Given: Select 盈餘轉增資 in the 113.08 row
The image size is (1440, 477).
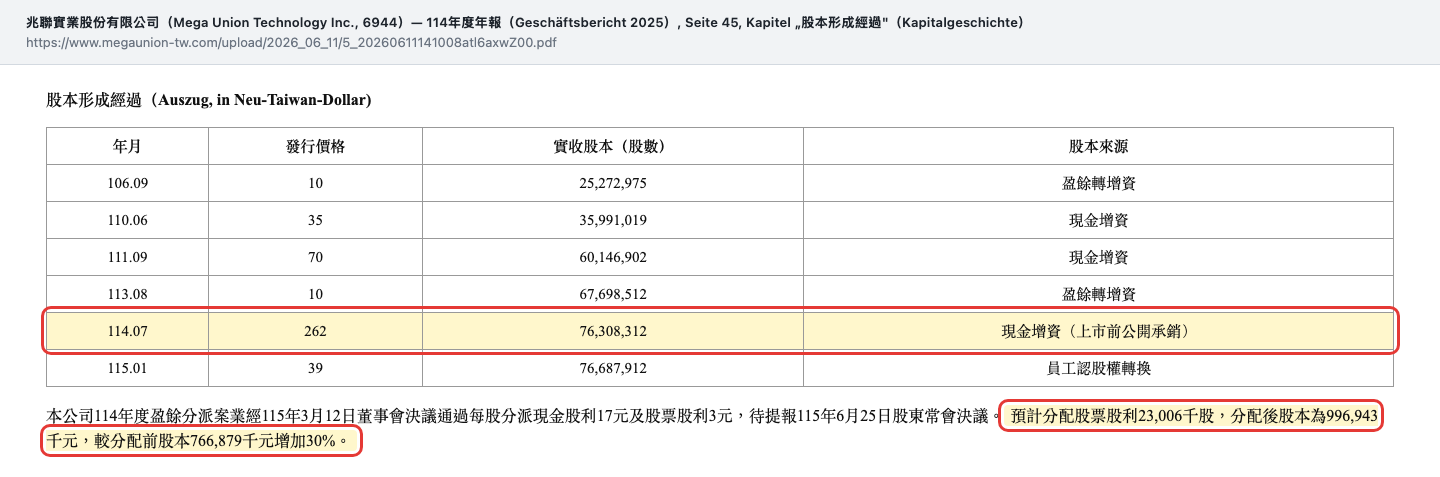Looking at the screenshot, I should click(x=1098, y=295).
